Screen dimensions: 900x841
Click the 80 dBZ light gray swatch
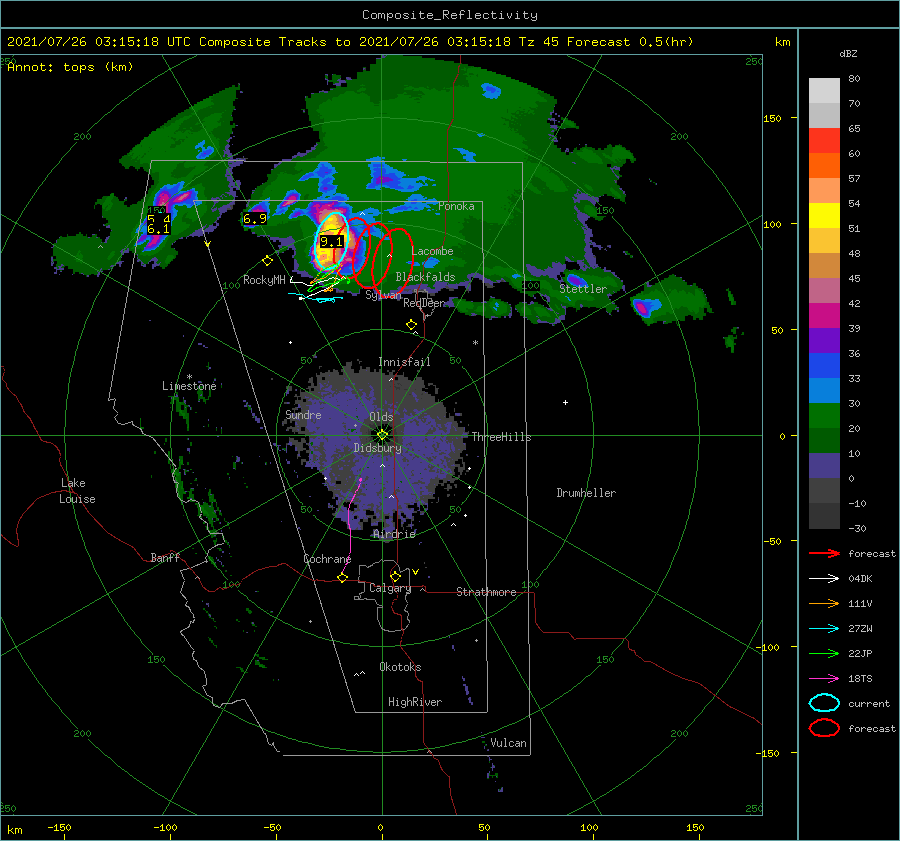point(824,90)
